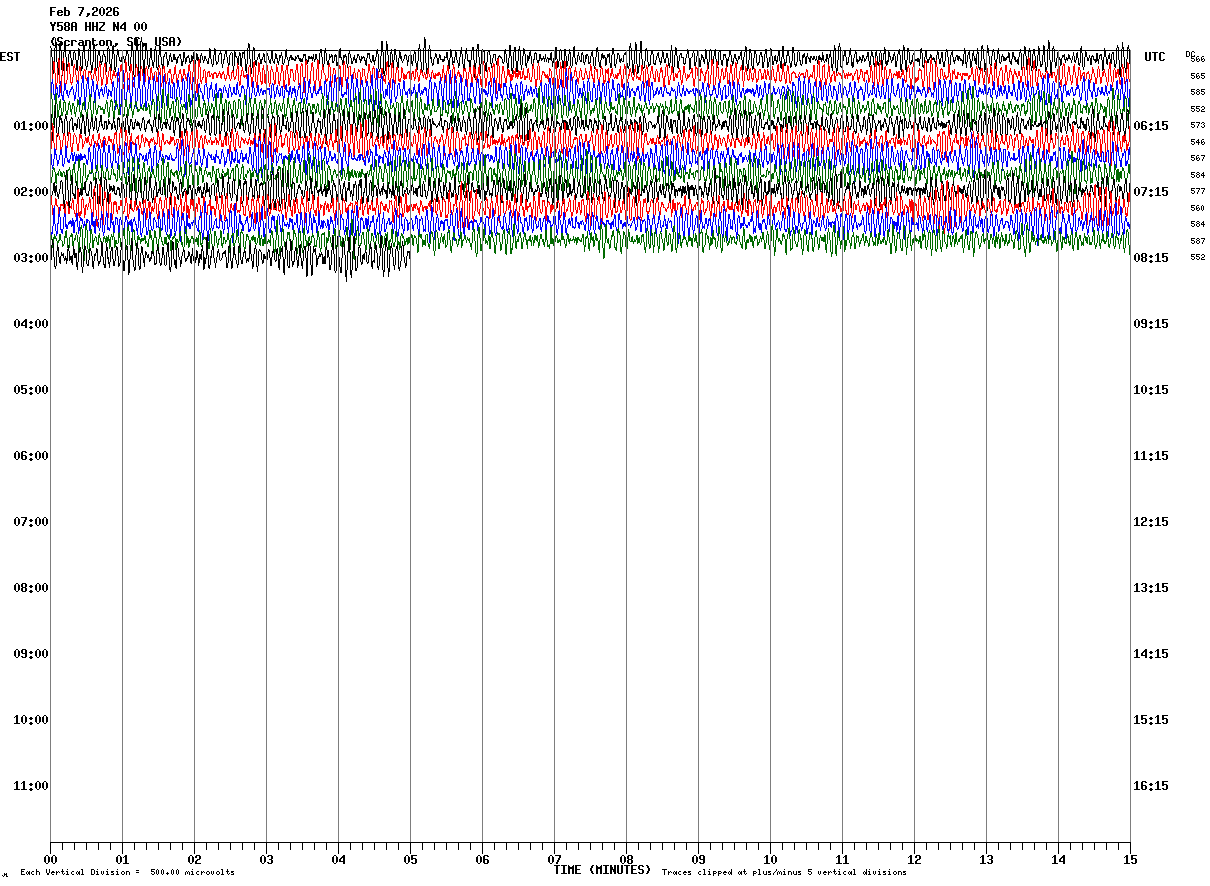The width and height of the screenshot is (1210, 886).
Task: Select the '05:00' EST row label
Action: [x=31, y=390]
